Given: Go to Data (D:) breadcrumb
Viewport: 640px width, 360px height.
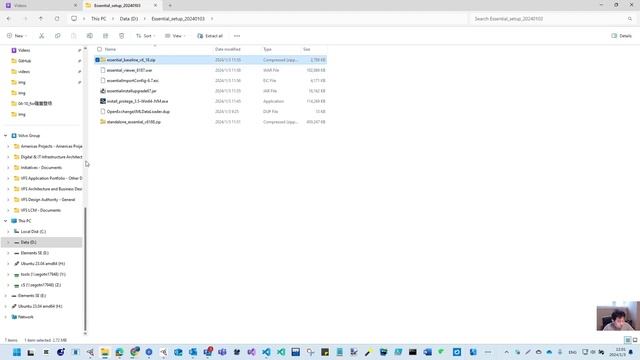Looking at the screenshot, I should [x=129, y=19].
